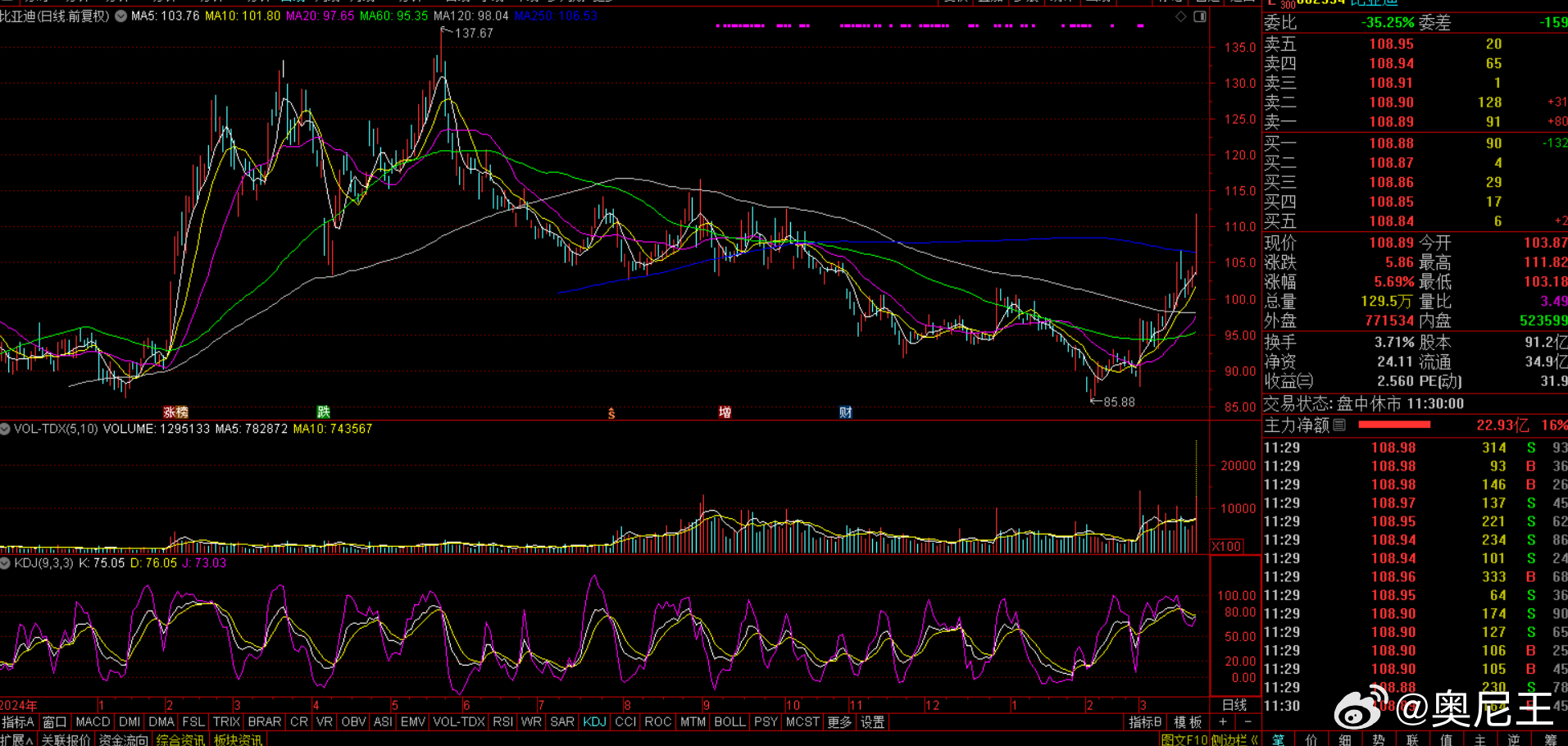Open the 关联报价 tab
1568x746 pixels.
[66, 739]
